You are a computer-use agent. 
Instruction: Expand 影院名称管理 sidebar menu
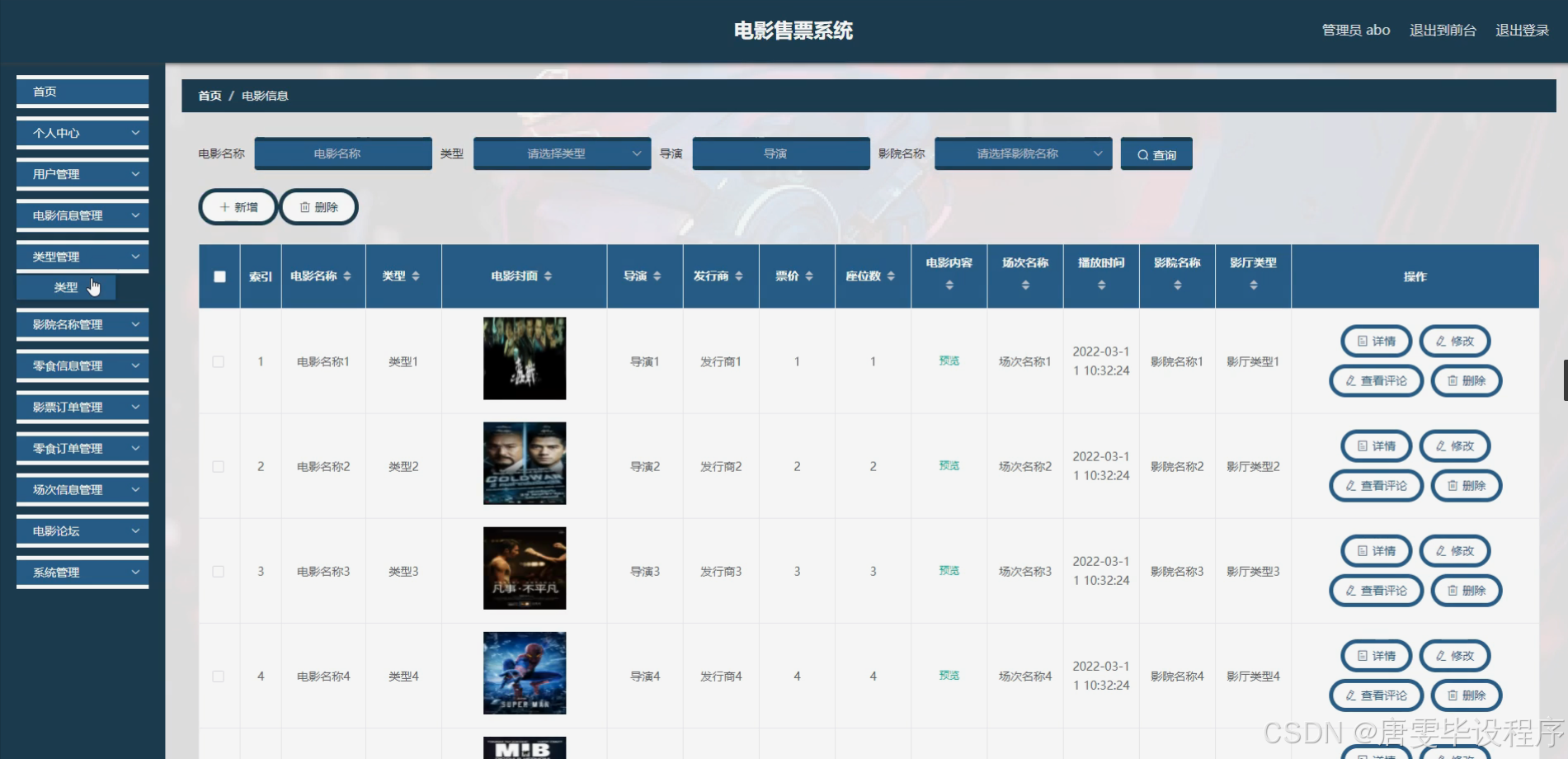[x=82, y=324]
